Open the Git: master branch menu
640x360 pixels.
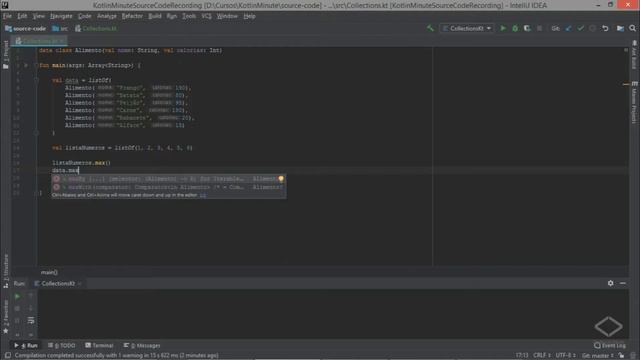click(x=598, y=356)
